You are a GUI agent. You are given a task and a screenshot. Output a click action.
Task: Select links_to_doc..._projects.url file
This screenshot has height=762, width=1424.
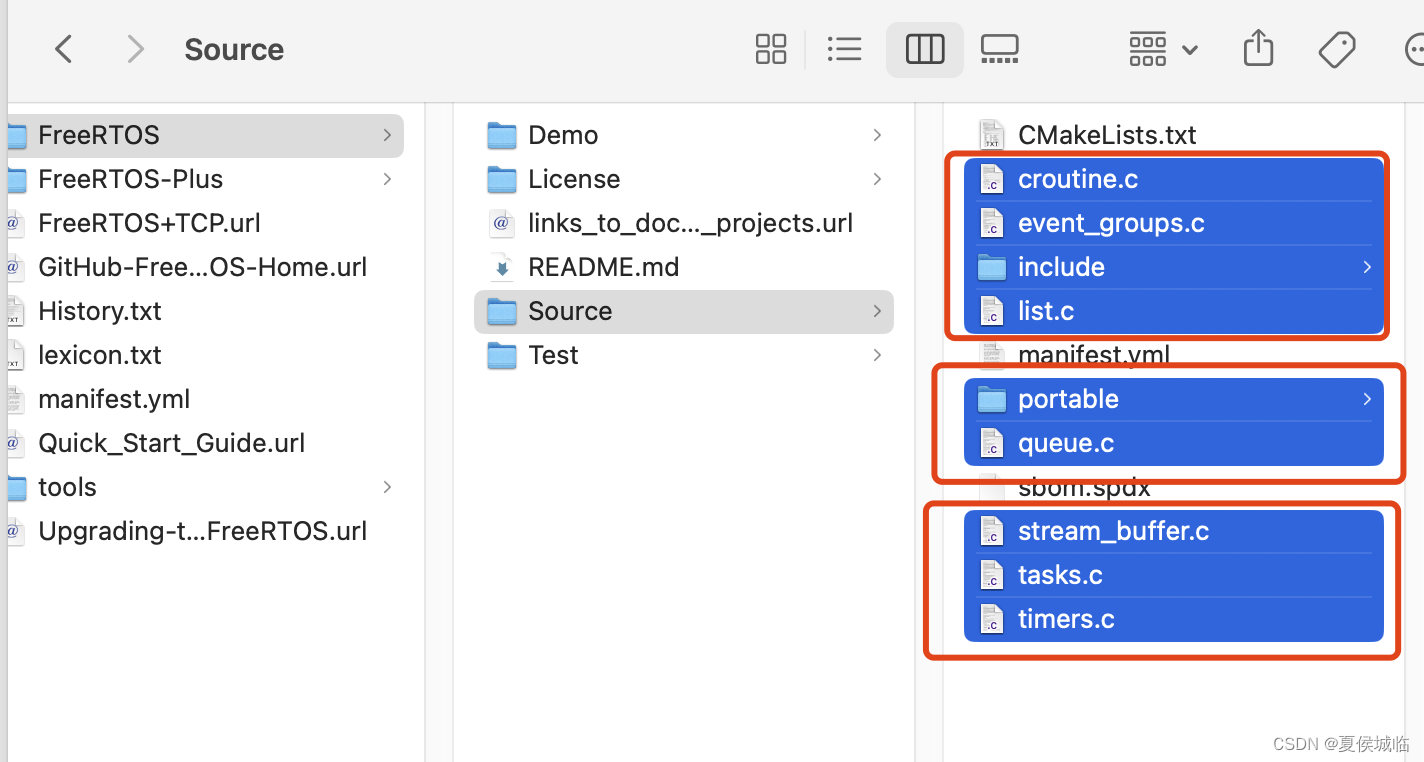coord(684,223)
